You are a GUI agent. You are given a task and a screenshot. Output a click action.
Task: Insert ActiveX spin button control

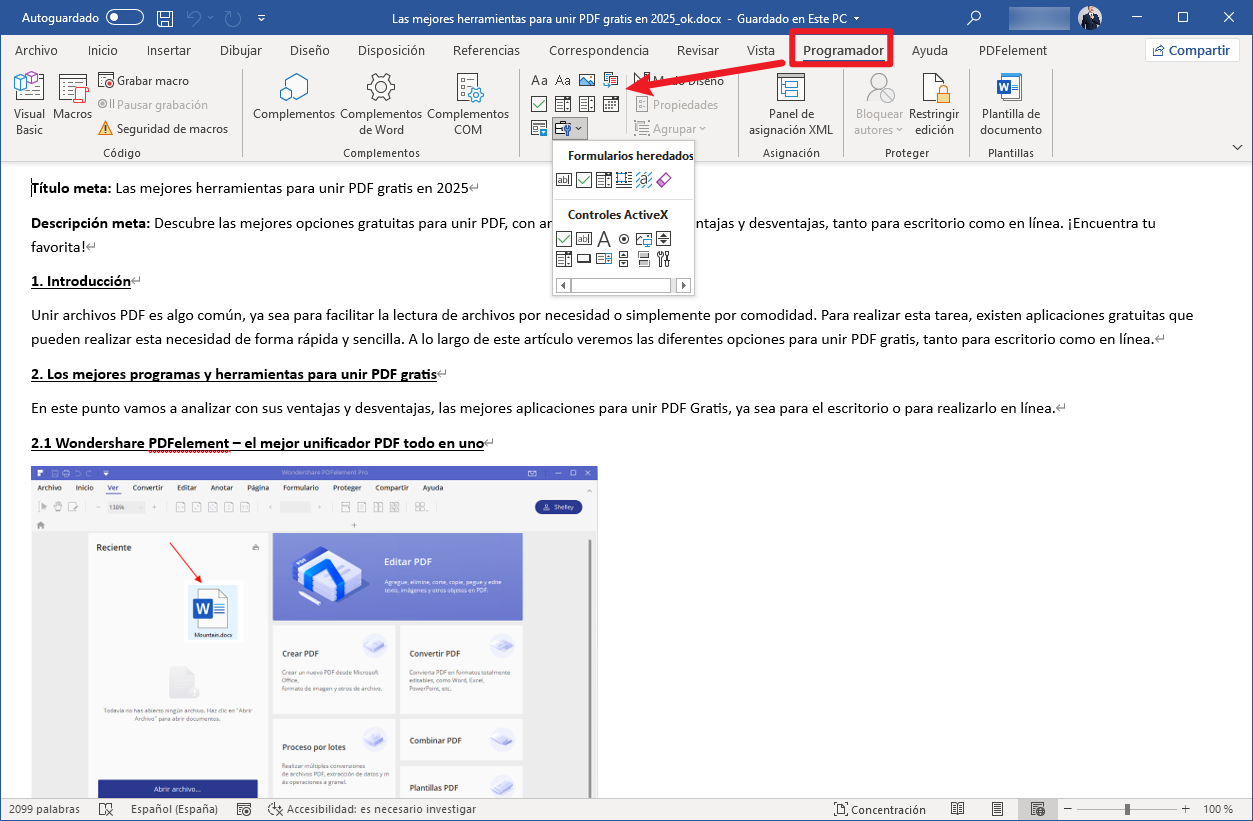tap(664, 238)
